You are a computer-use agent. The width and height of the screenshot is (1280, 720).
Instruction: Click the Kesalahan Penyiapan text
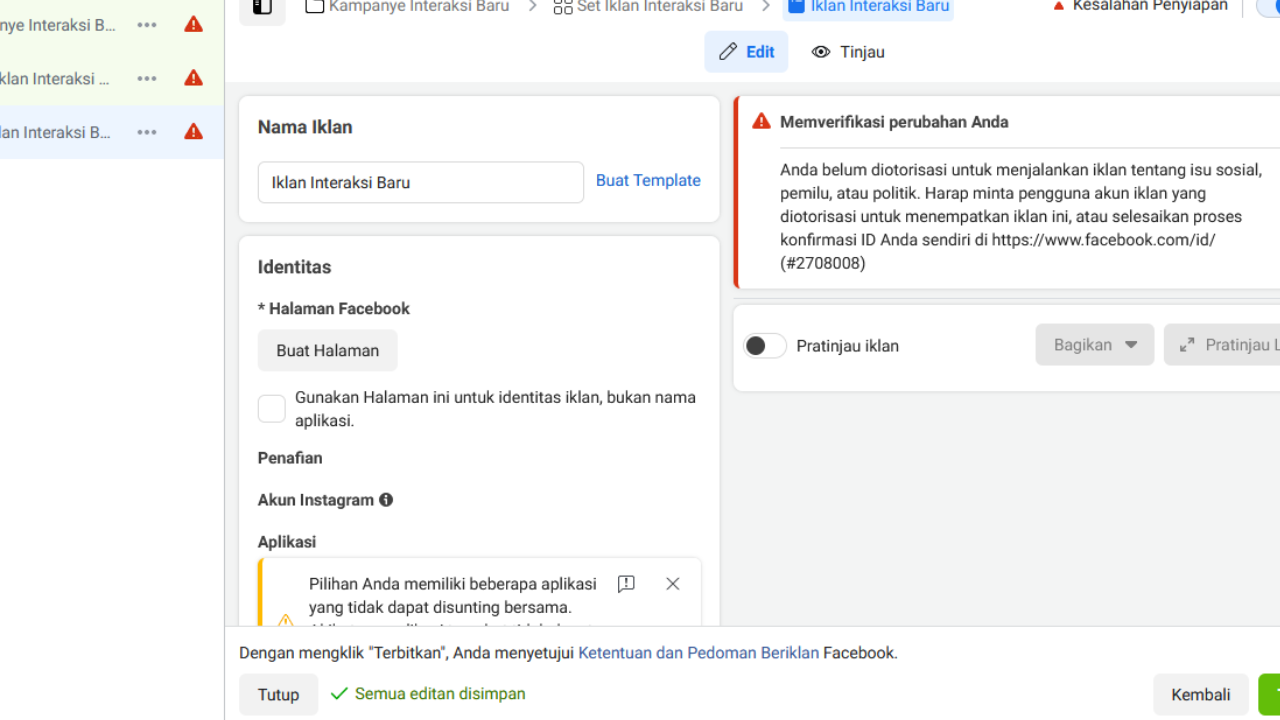pyautogui.click(x=1150, y=6)
